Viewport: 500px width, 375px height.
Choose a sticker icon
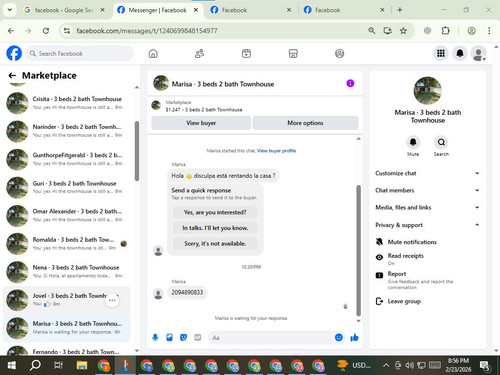point(183,338)
